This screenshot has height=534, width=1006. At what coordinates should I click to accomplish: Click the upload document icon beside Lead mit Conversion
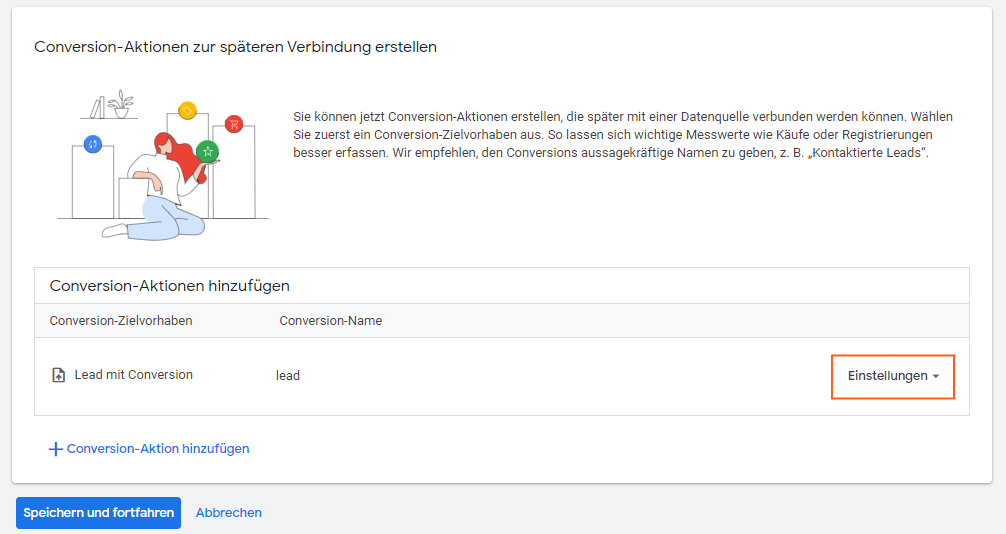pyautogui.click(x=58, y=375)
